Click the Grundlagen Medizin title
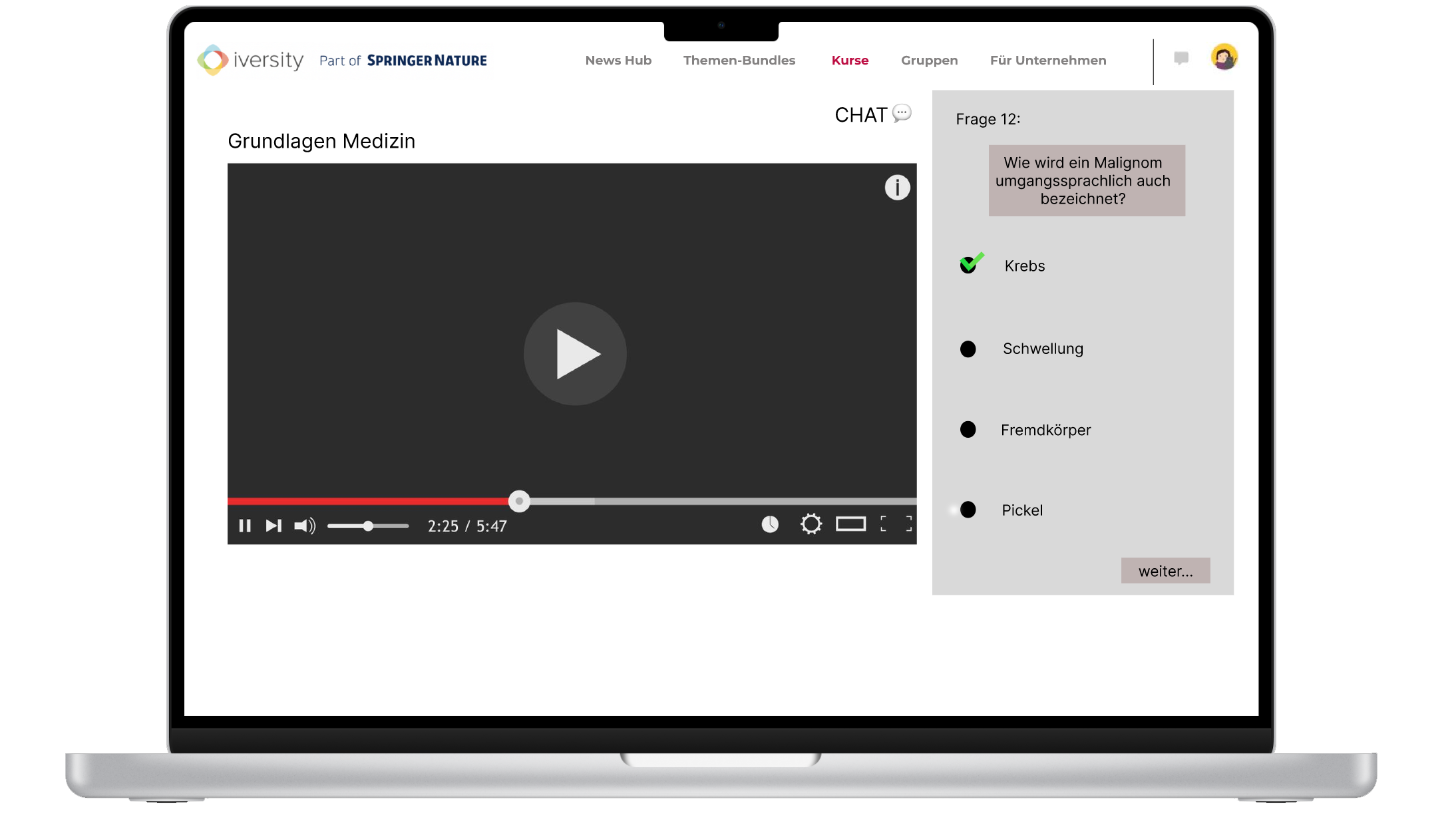1456x817 pixels. [x=321, y=141]
